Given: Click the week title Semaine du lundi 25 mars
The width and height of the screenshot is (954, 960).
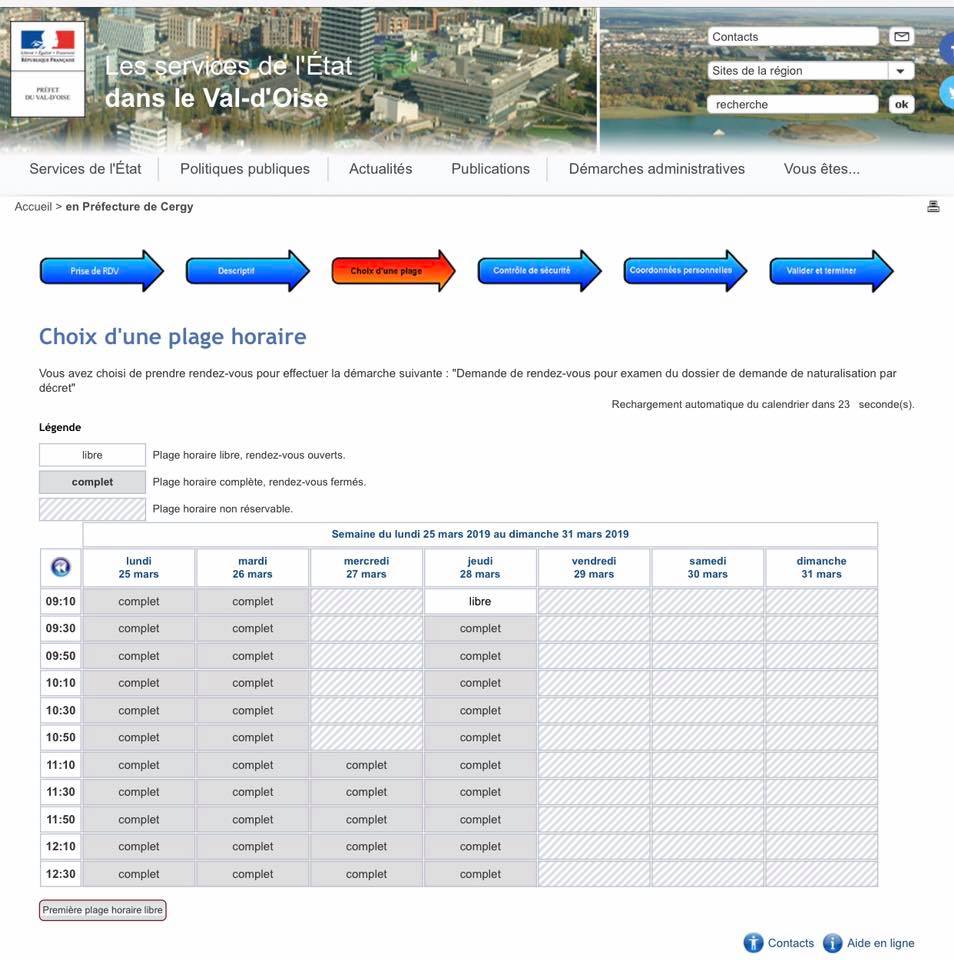Looking at the screenshot, I should (x=480, y=534).
